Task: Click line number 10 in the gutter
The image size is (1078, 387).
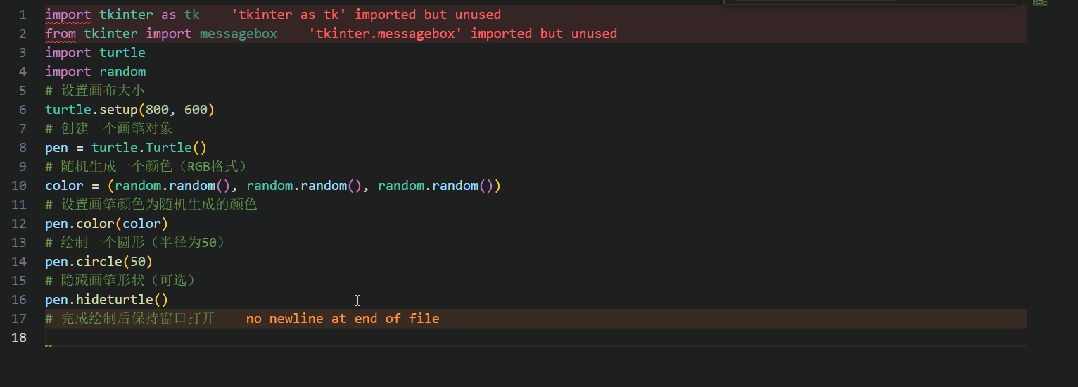Action: (x=19, y=186)
